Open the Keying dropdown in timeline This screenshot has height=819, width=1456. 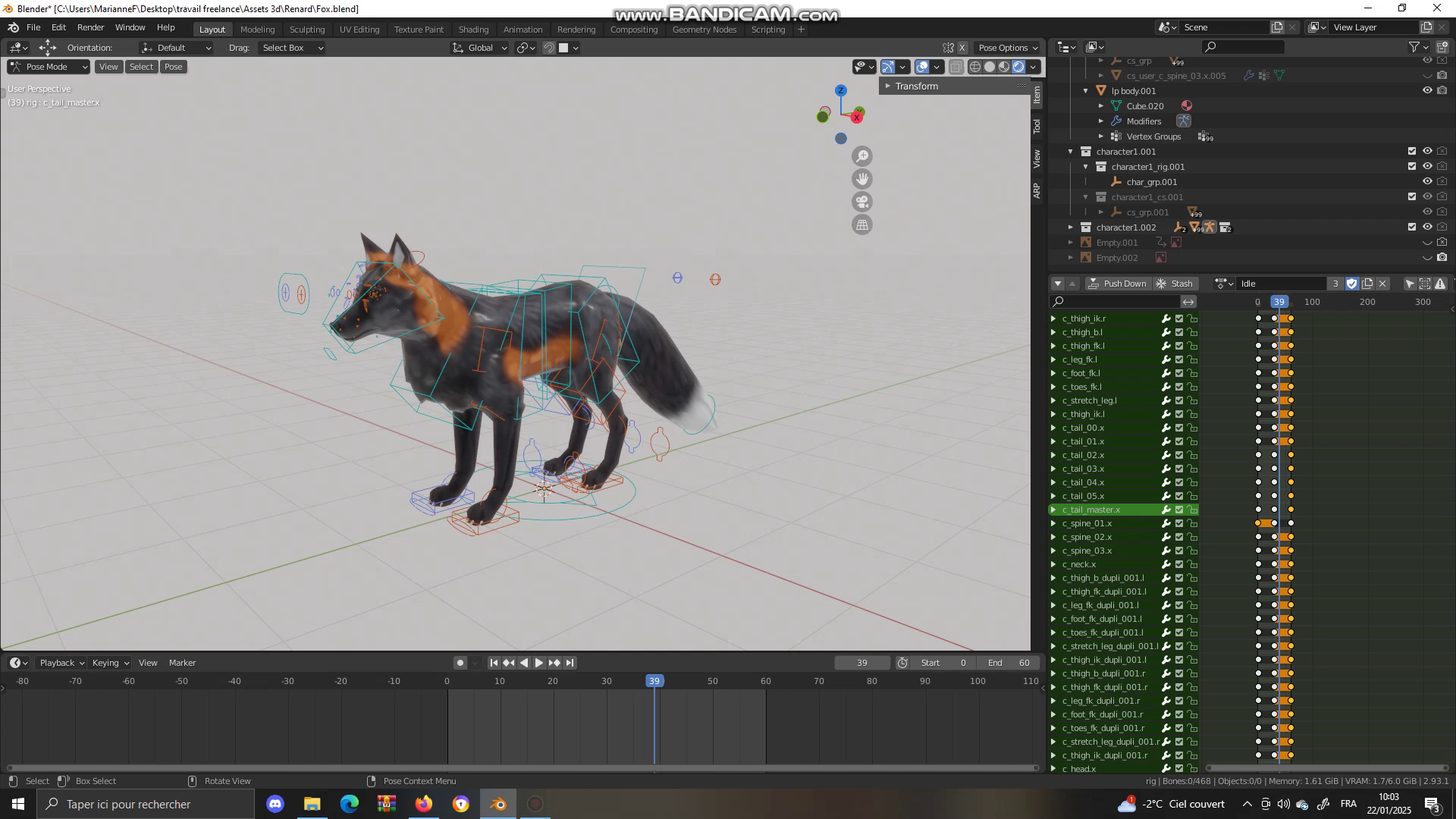tap(110, 663)
